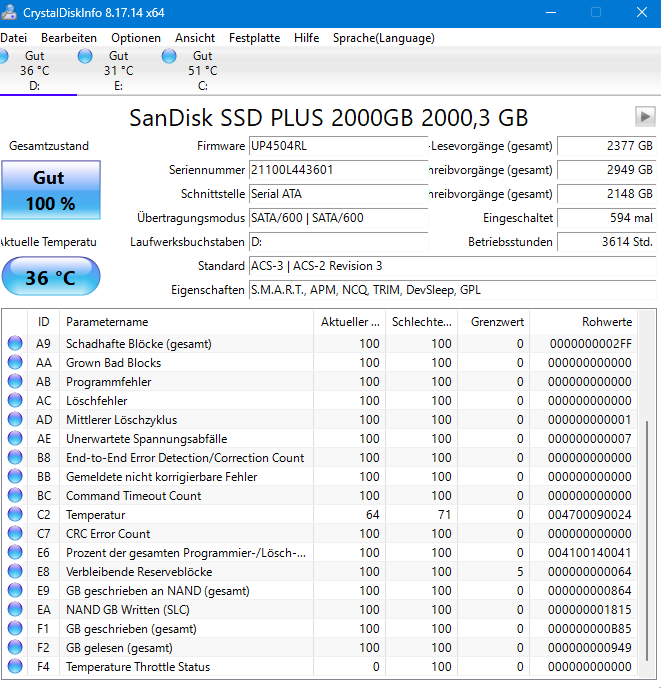661x688 pixels.
Task: Select the E: drive tab at 31 °C
Action: (x=119, y=71)
